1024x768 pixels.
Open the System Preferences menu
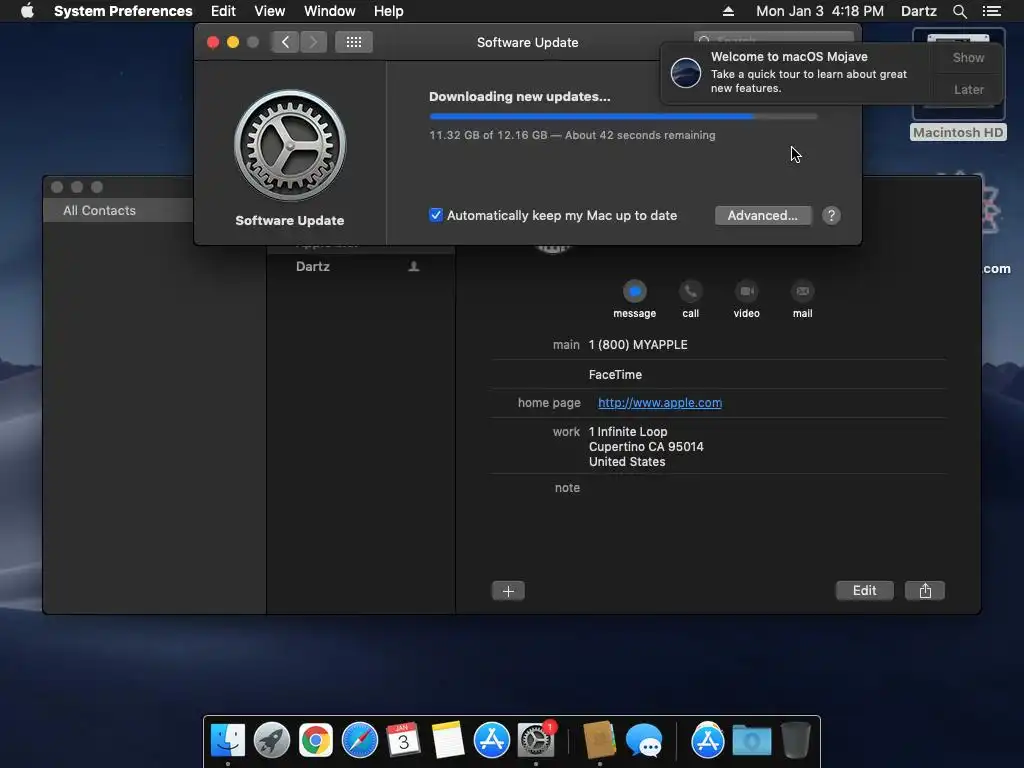pos(123,11)
